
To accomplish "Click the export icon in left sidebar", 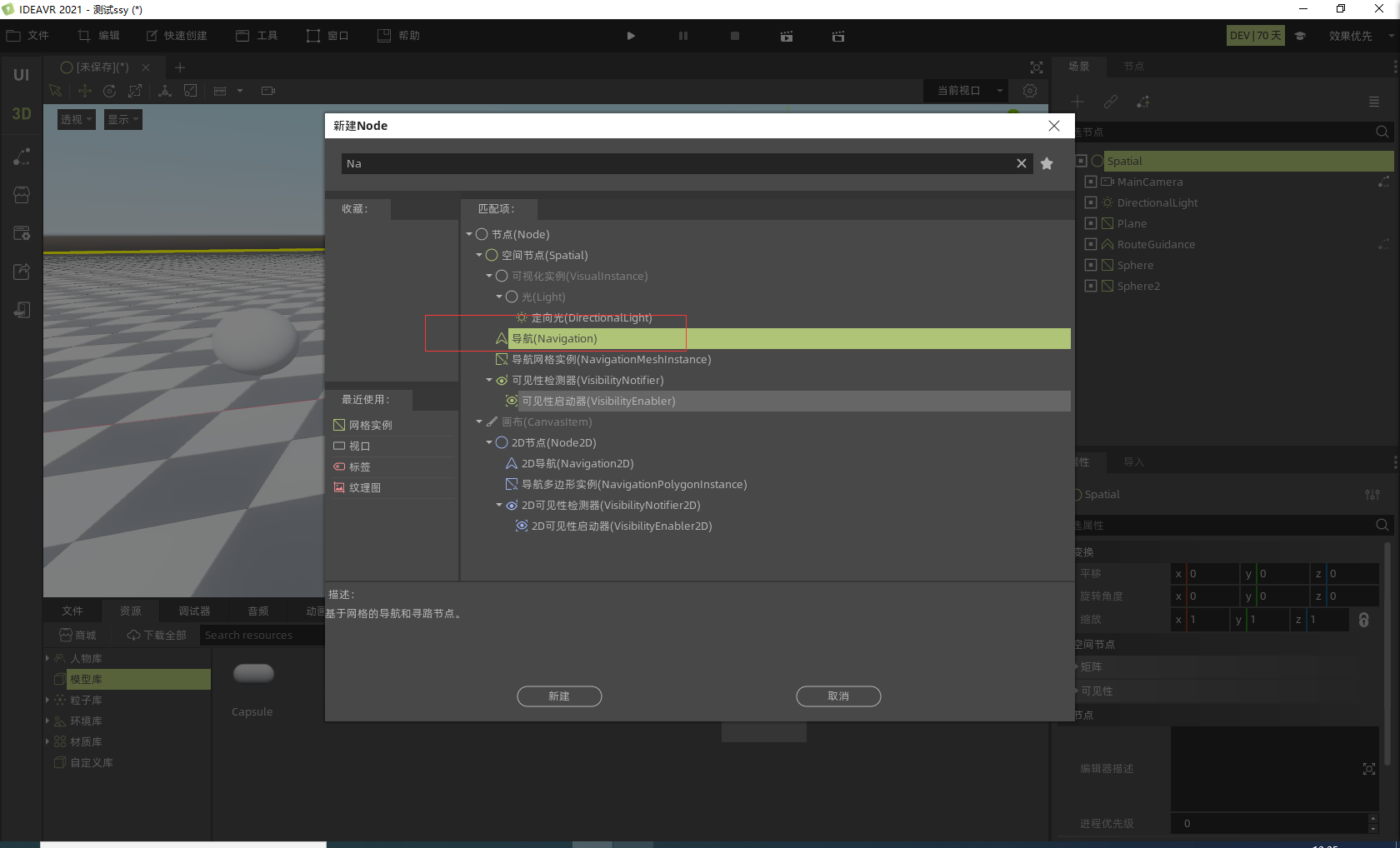I will pyautogui.click(x=22, y=272).
